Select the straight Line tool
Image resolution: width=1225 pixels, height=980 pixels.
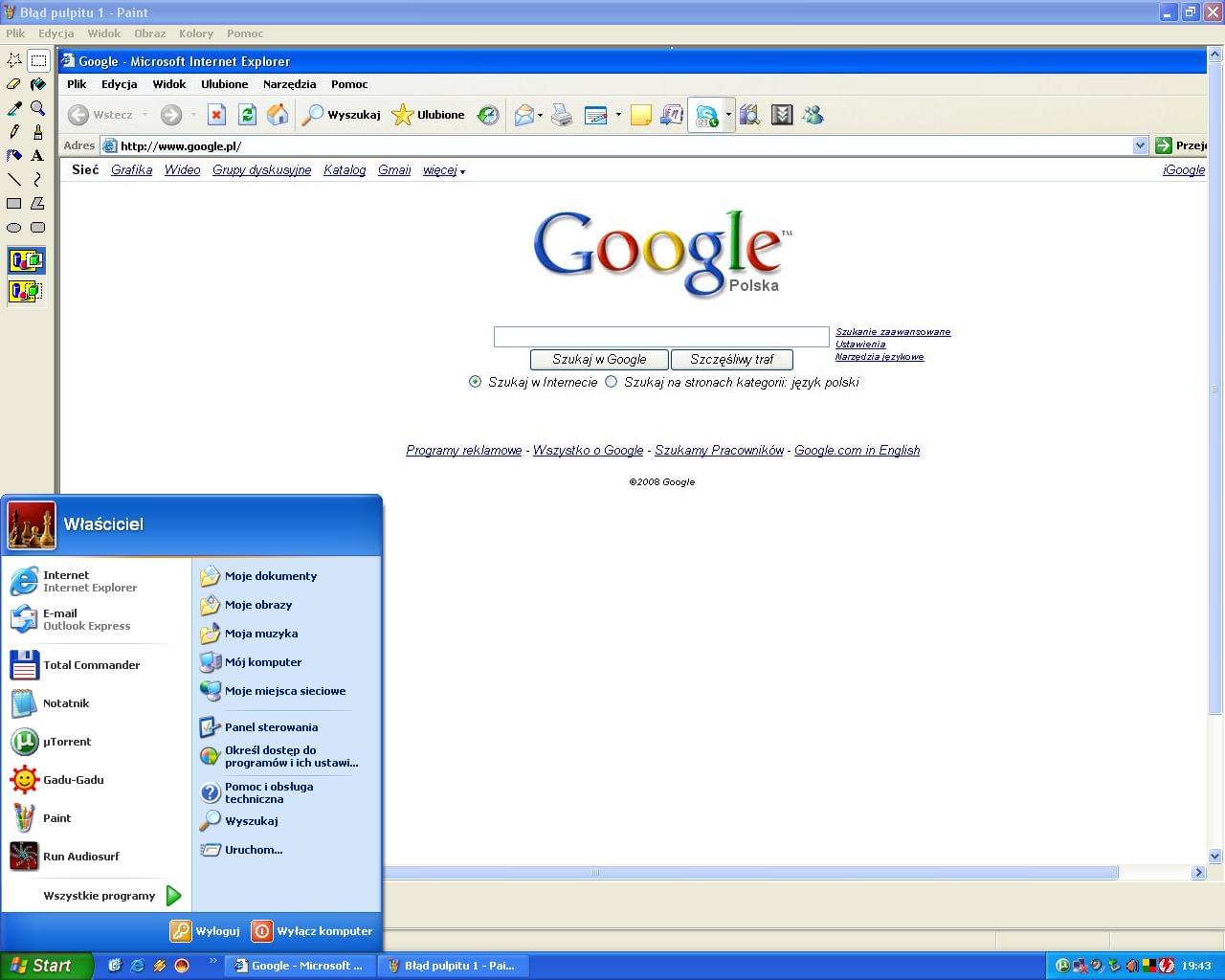(14, 179)
